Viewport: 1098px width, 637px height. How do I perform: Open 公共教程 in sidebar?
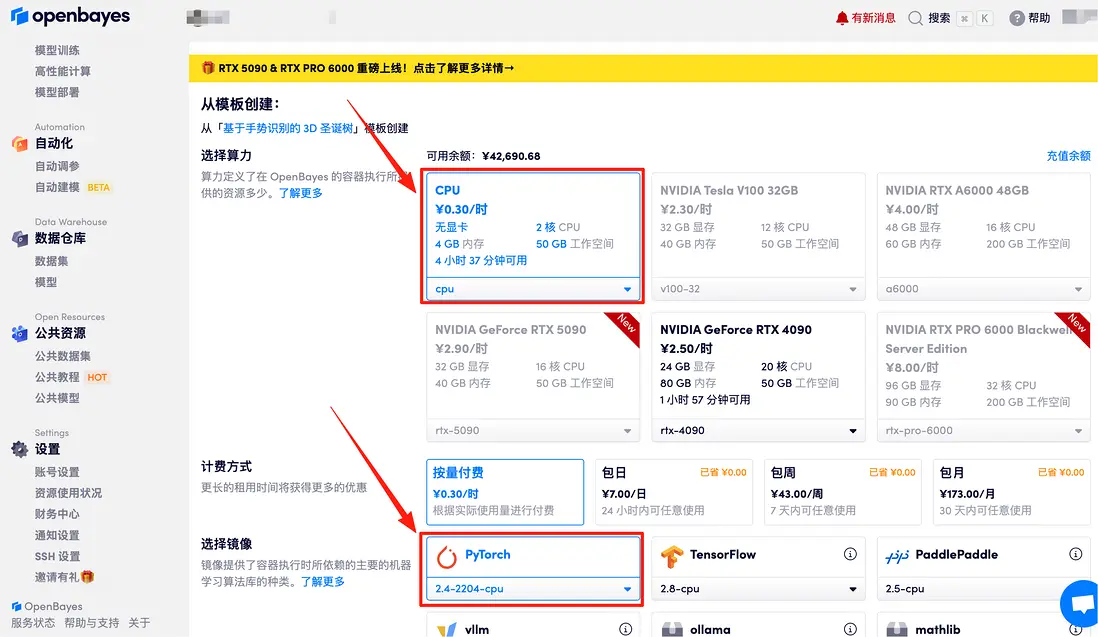coord(57,377)
